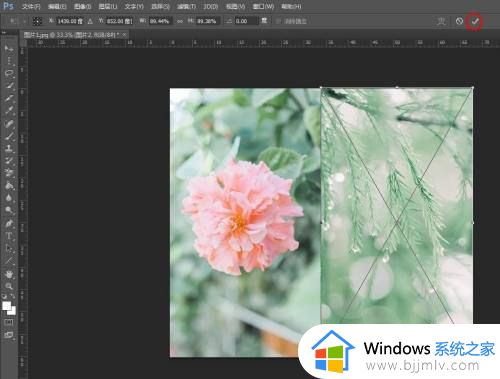Open the Edit (编辑) menu

point(57,6)
